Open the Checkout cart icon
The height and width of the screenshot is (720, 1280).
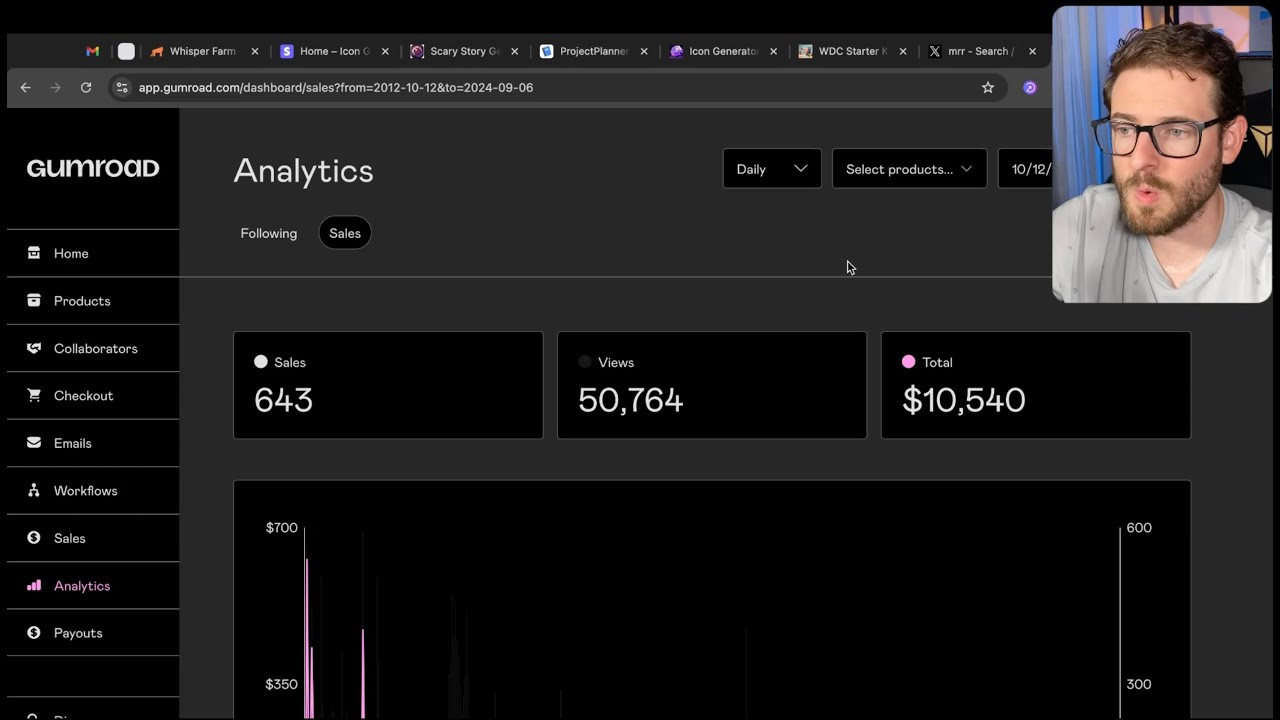(x=34, y=396)
